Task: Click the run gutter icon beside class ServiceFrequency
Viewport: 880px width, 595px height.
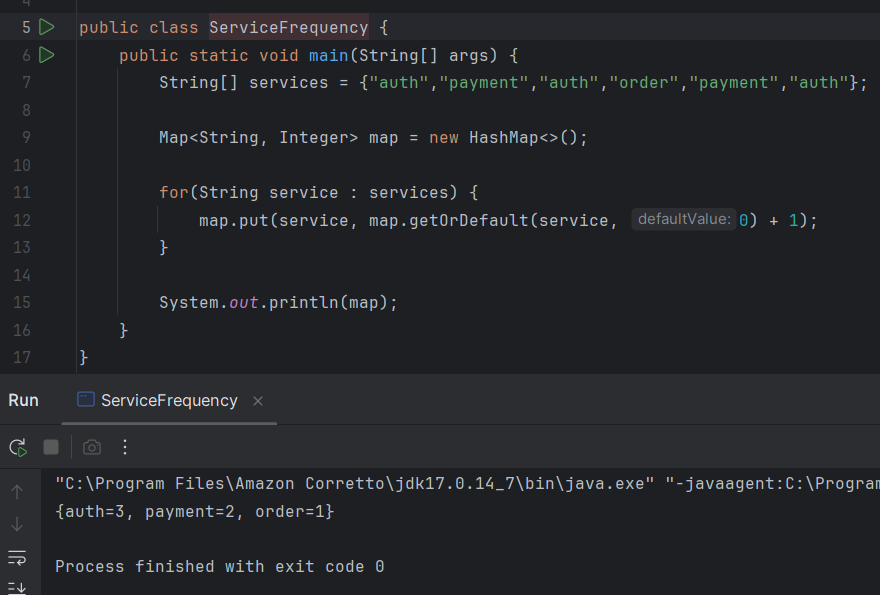Action: [x=47, y=27]
